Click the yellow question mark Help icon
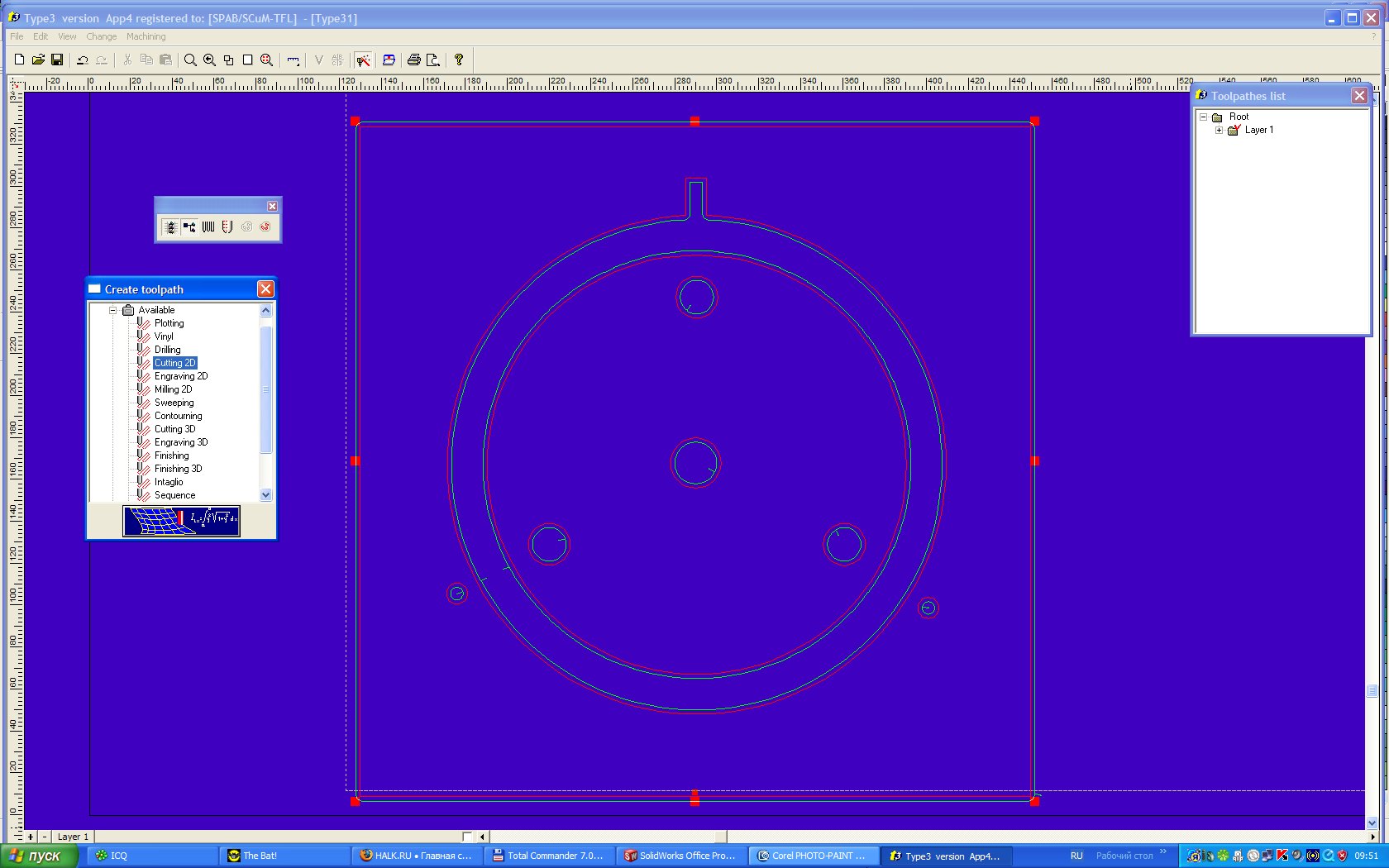Image resolution: width=1389 pixels, height=868 pixels. tap(459, 60)
